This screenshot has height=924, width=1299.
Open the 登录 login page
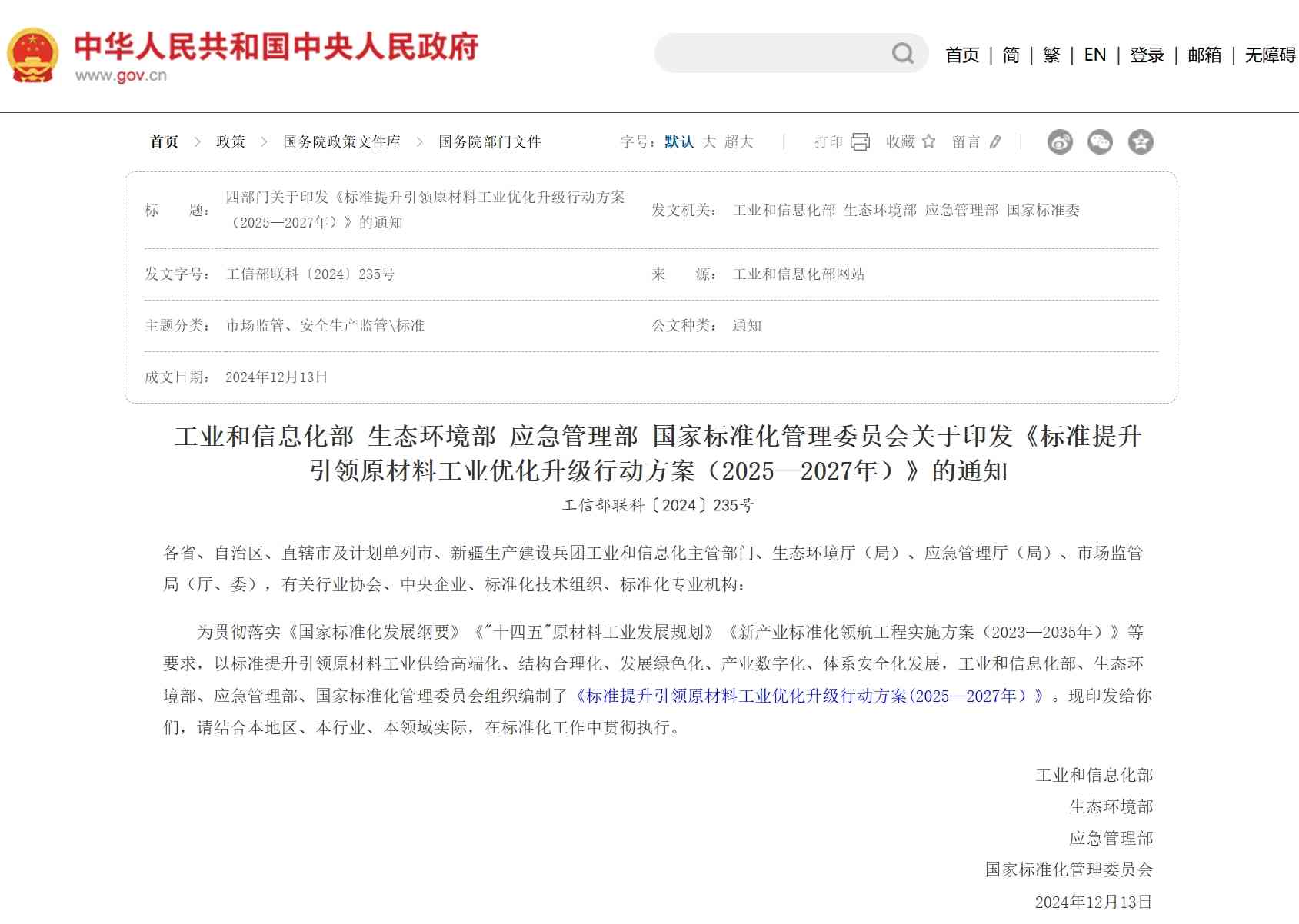1147,55
